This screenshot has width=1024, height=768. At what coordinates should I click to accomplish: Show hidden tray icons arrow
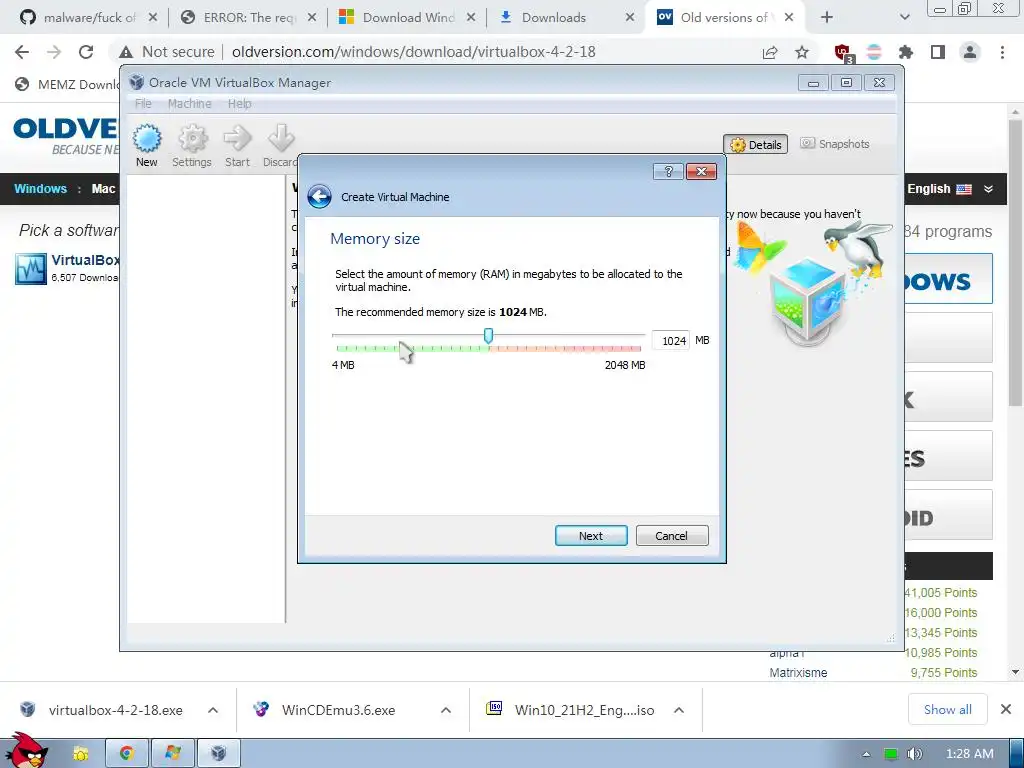pyautogui.click(x=867, y=754)
